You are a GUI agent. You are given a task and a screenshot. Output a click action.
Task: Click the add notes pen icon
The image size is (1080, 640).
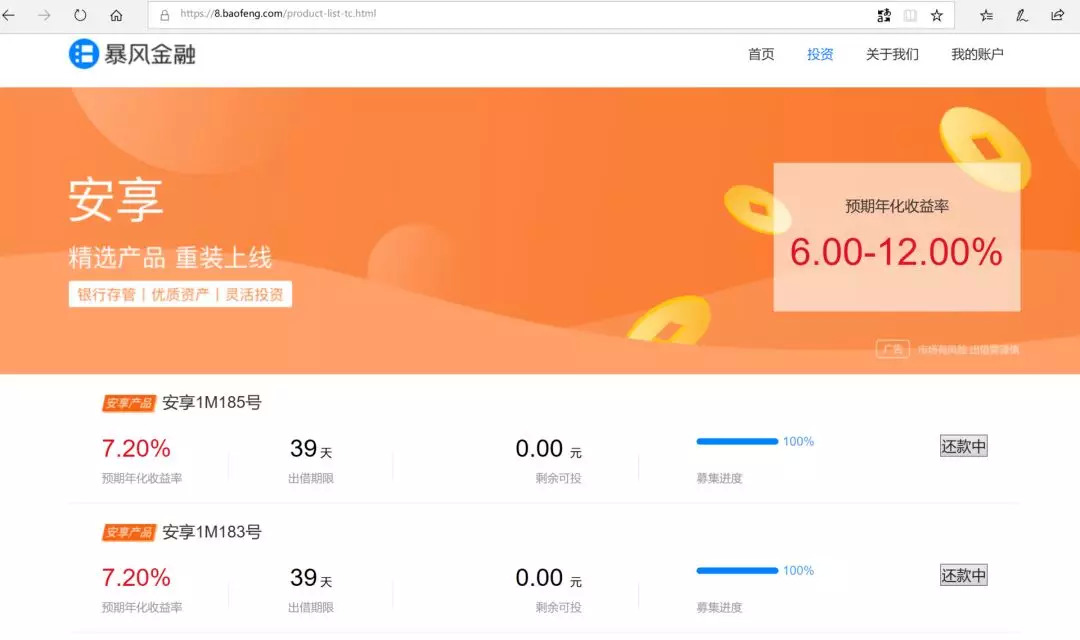[1021, 15]
